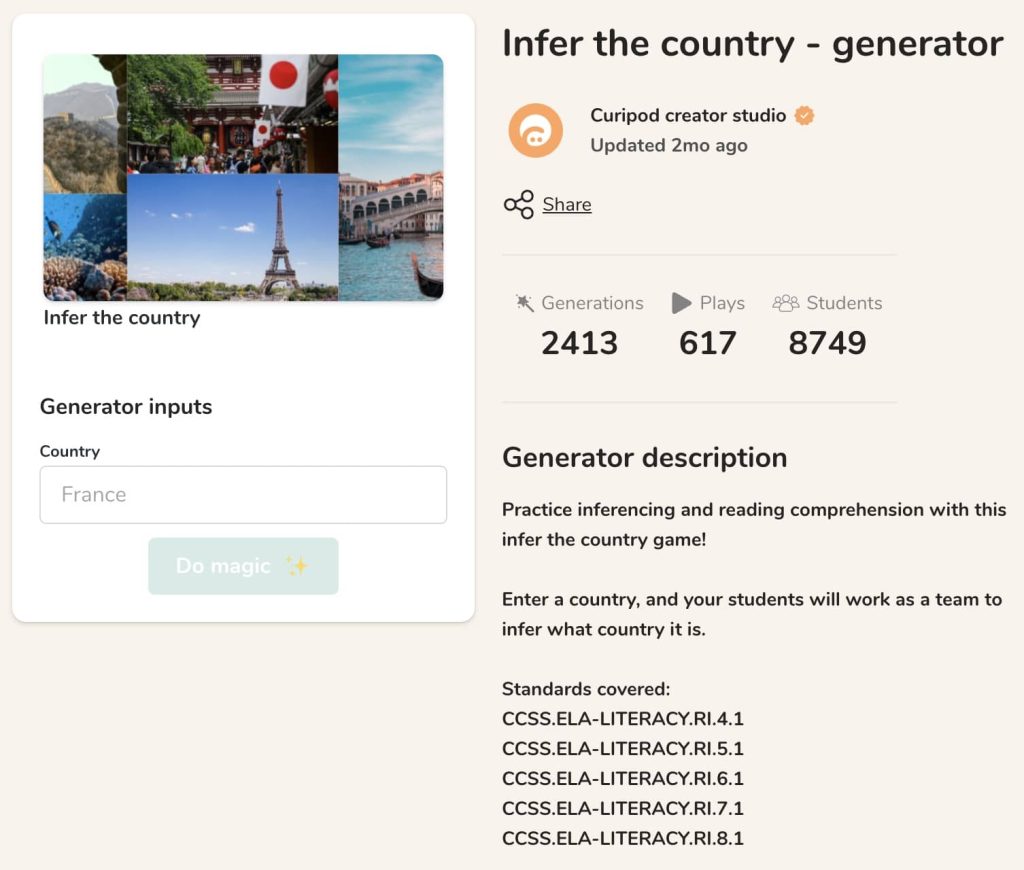
Task: Click the 'Generator inputs' heading
Action: point(126,407)
